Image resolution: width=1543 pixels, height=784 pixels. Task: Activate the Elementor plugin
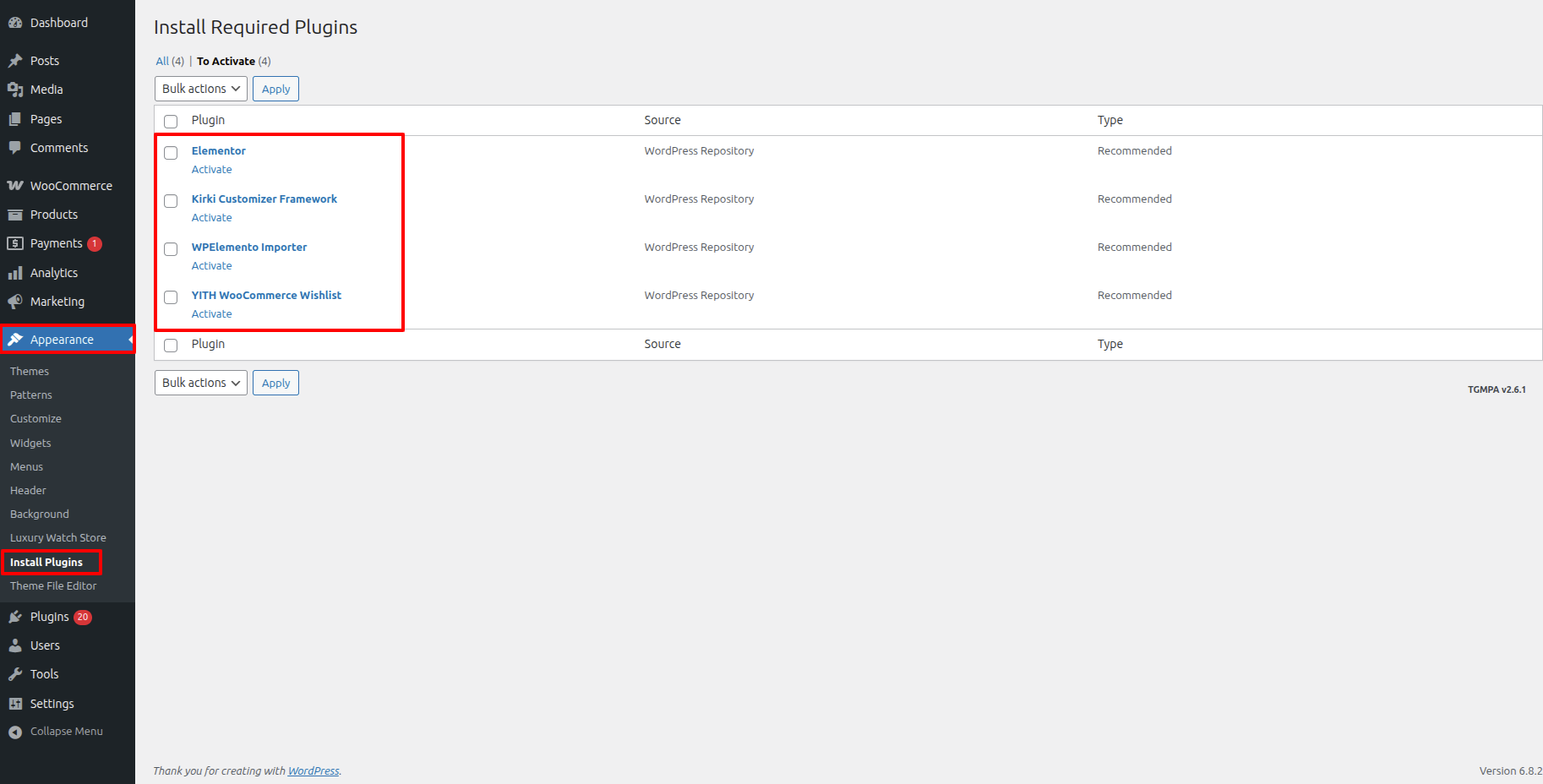click(x=211, y=170)
